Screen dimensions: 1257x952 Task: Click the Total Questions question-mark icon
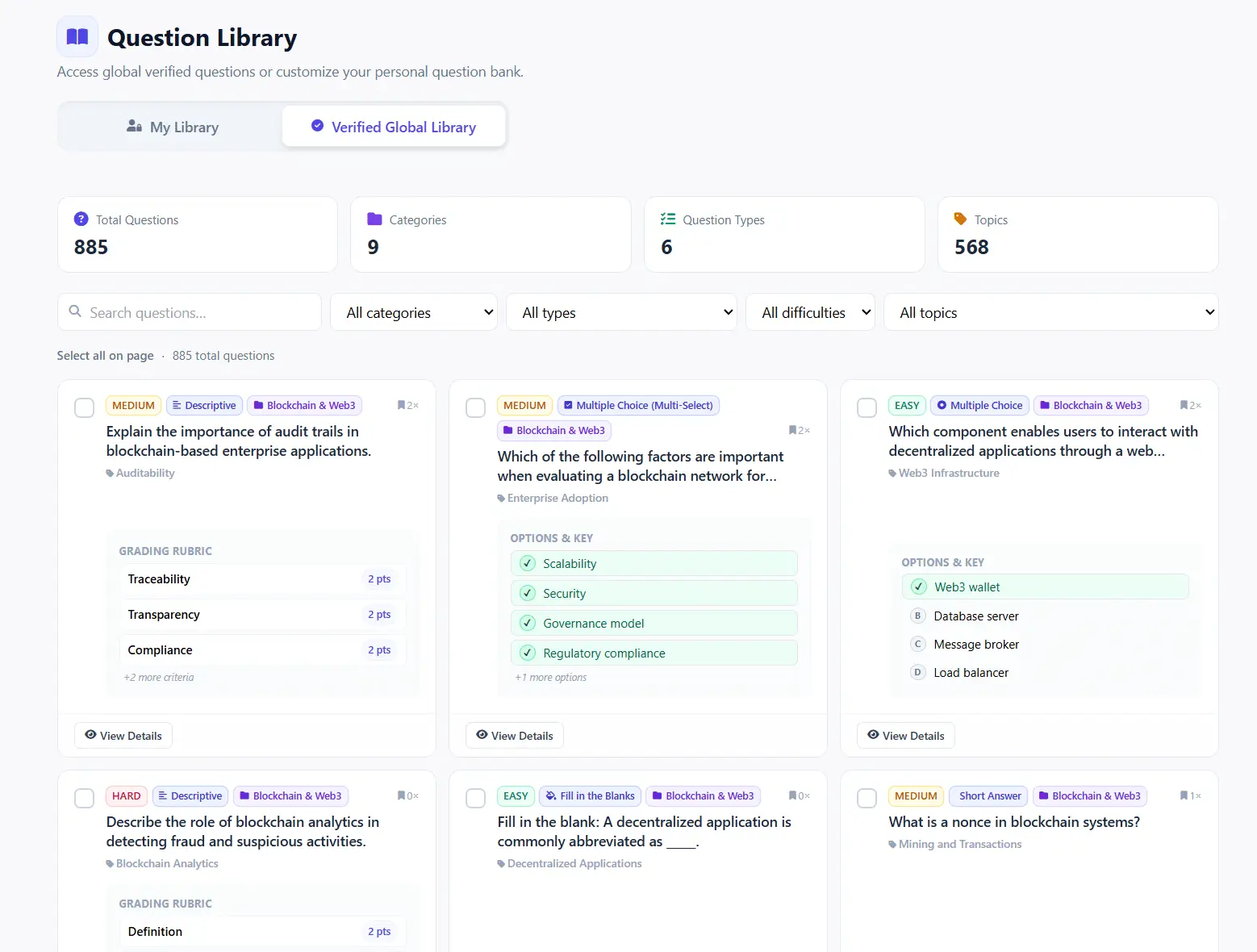81,219
